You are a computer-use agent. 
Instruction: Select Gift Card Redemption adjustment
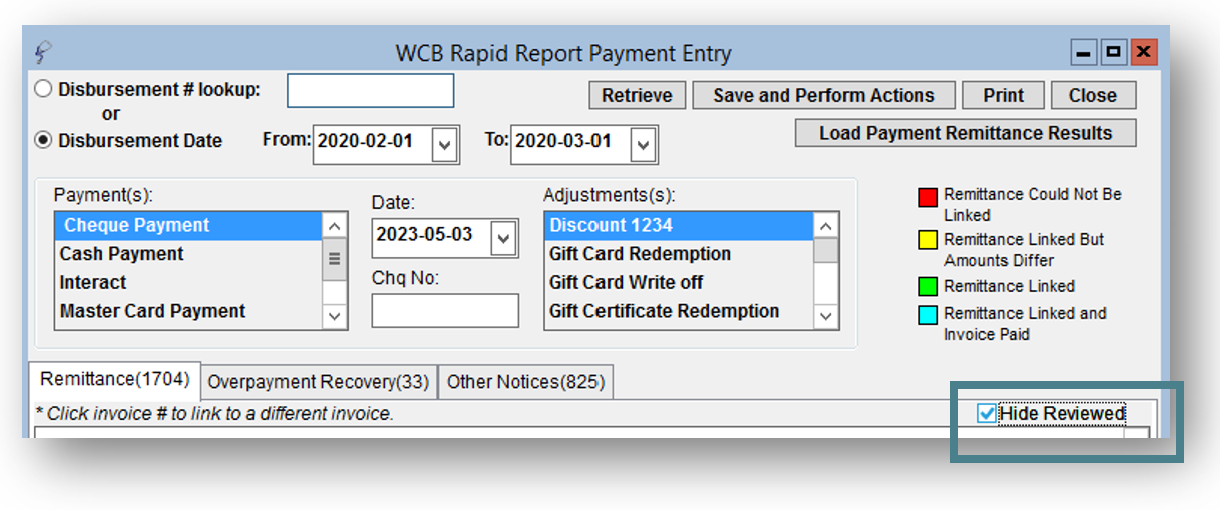point(679,254)
